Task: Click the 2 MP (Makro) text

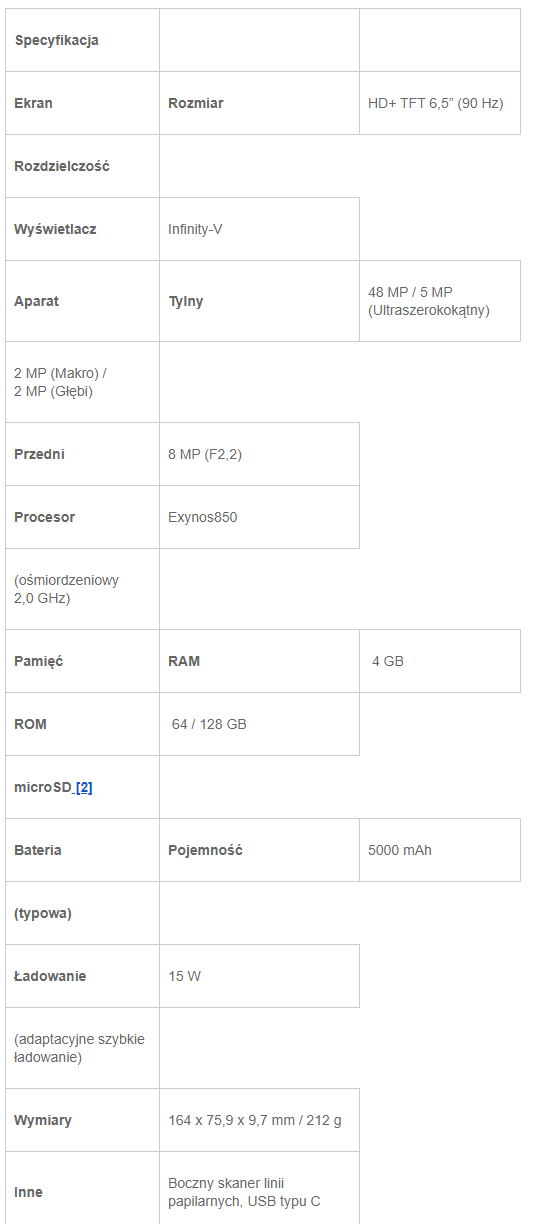Action: coord(60,373)
